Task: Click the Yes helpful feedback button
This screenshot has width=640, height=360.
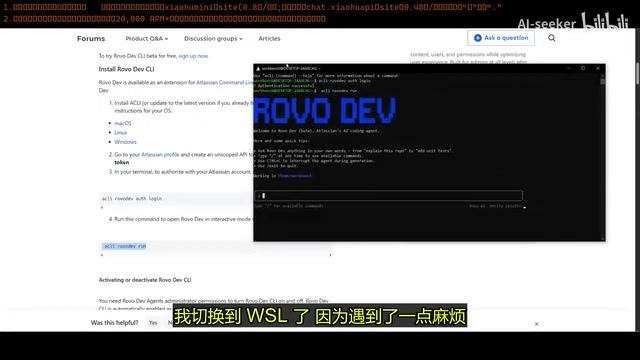Action: point(153,322)
